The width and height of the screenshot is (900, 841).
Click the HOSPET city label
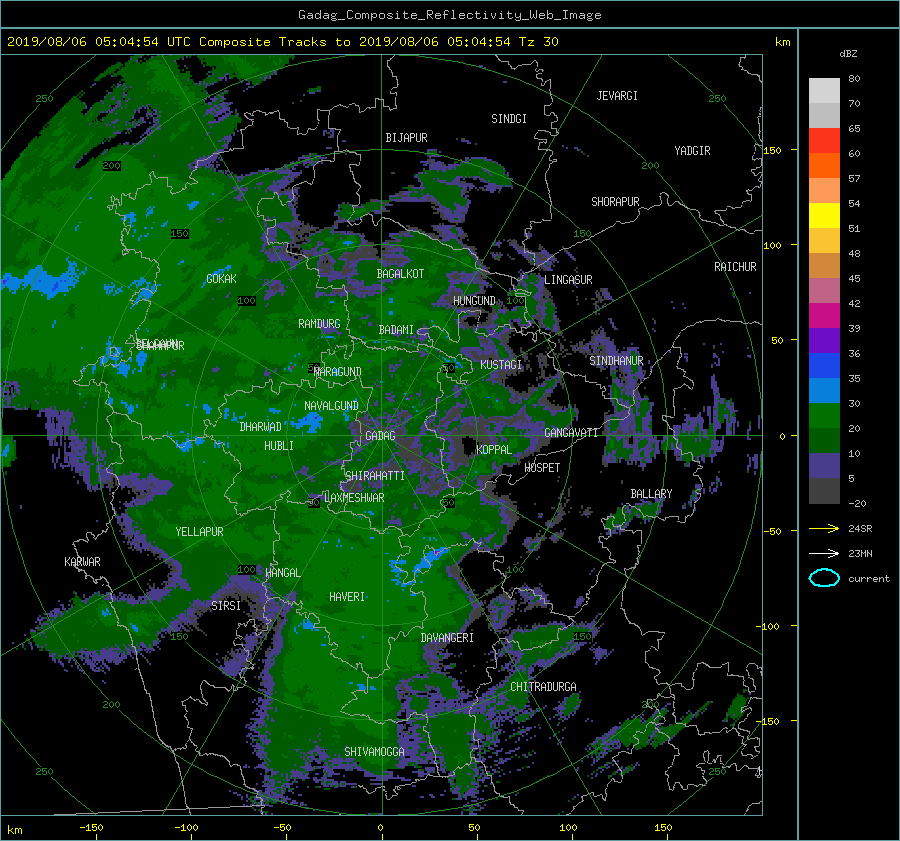pyautogui.click(x=542, y=468)
